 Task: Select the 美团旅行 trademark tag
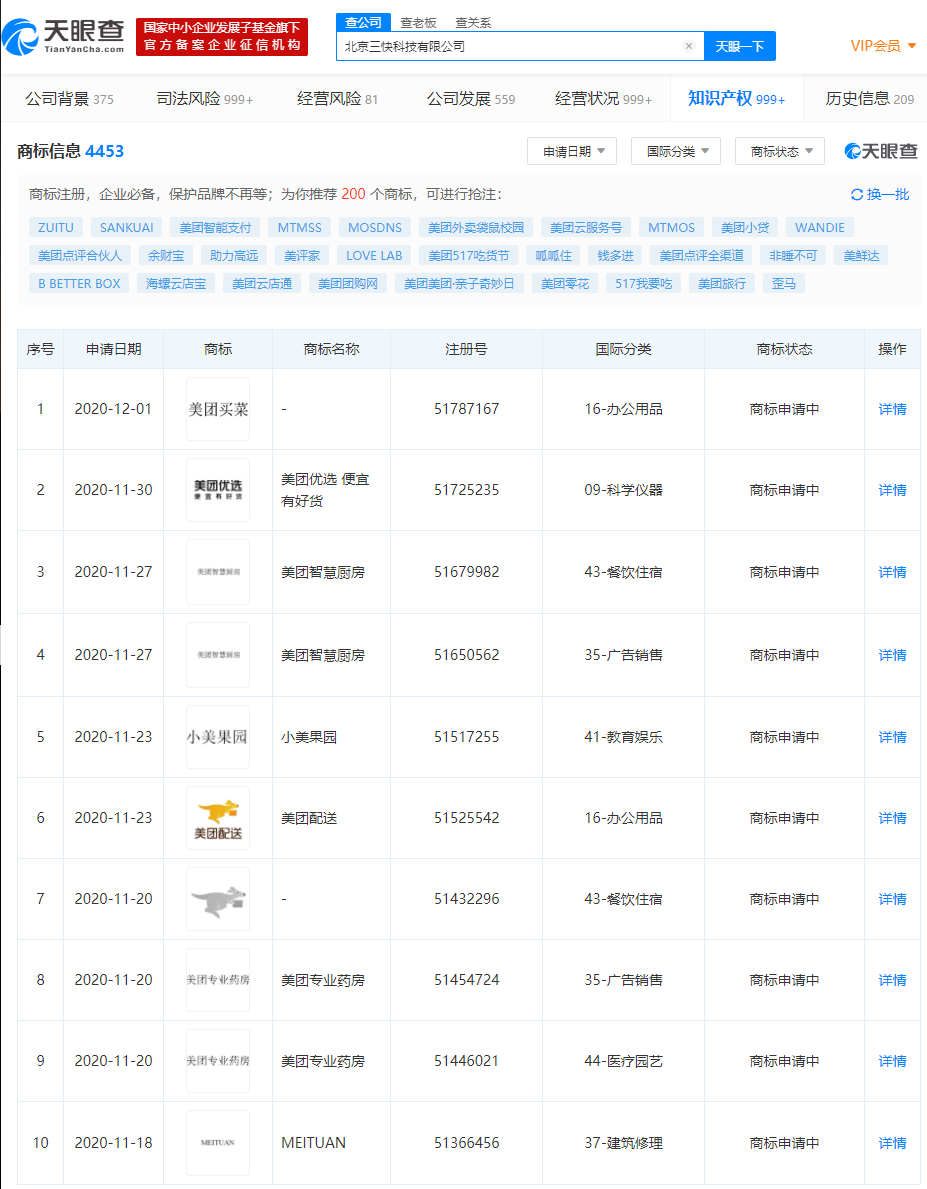(722, 284)
